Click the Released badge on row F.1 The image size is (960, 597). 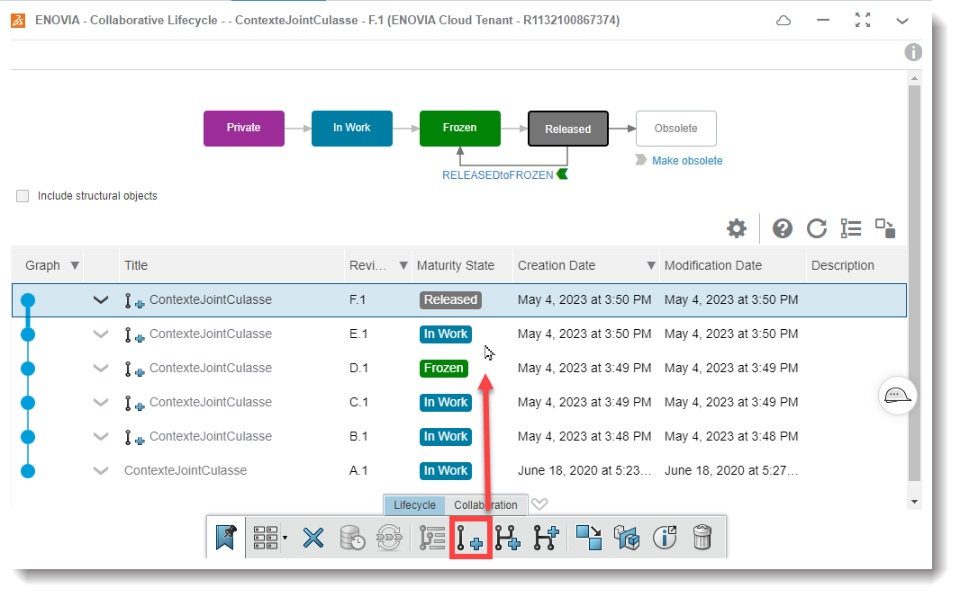451,300
